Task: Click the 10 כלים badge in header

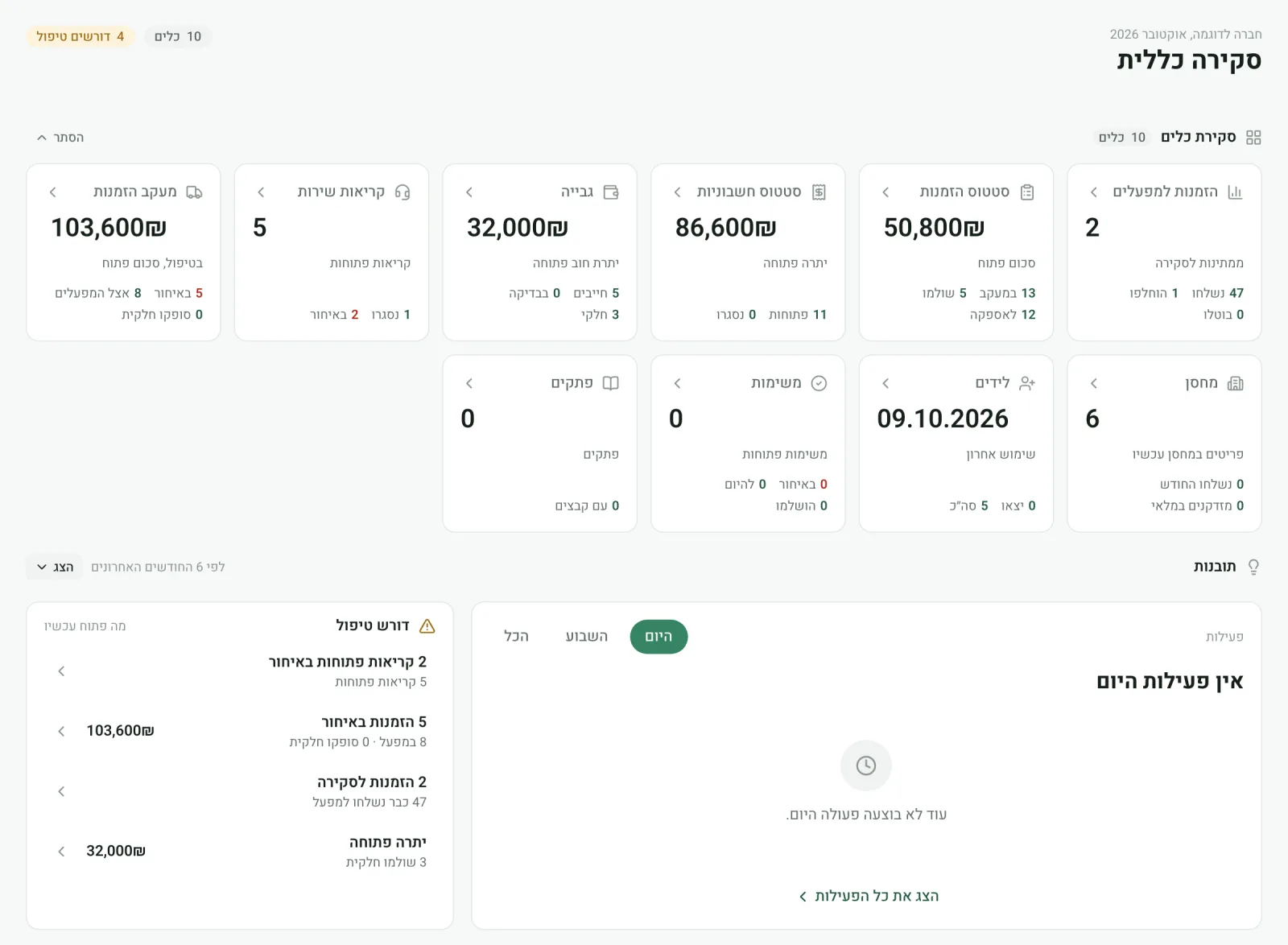Action: (x=178, y=36)
